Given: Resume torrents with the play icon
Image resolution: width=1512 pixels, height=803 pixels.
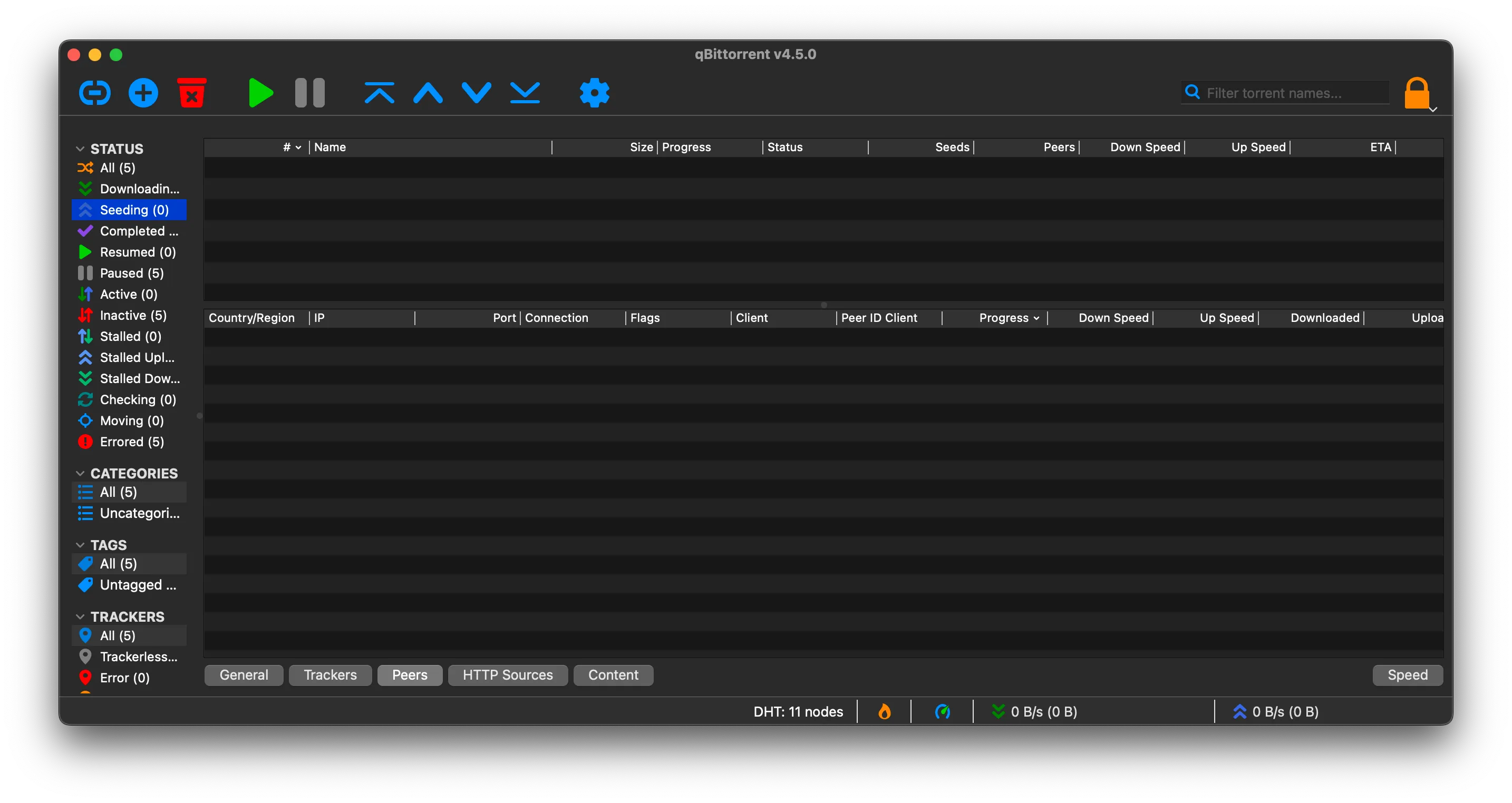Looking at the screenshot, I should [260, 92].
